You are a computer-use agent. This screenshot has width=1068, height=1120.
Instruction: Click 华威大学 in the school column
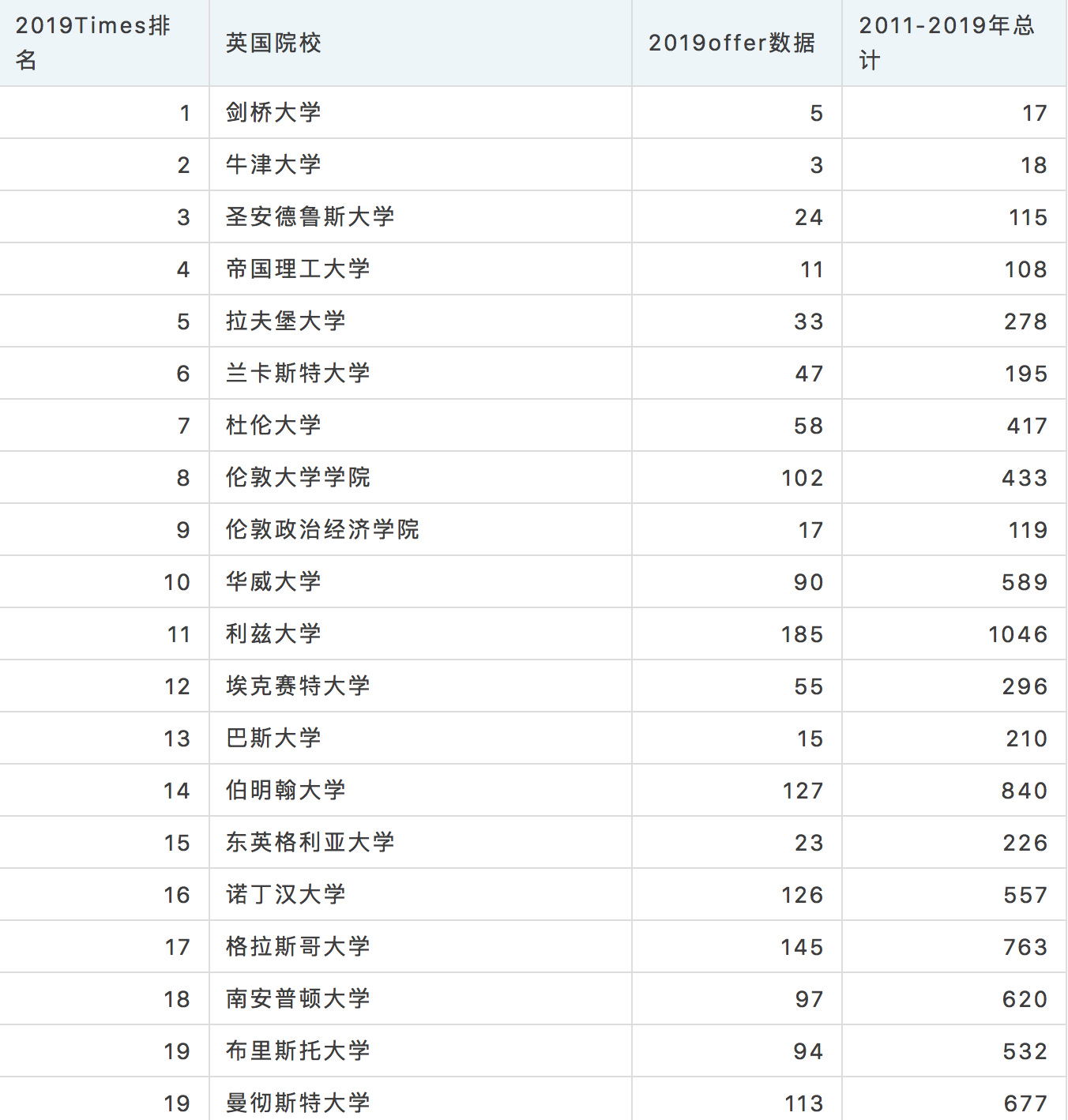click(273, 581)
